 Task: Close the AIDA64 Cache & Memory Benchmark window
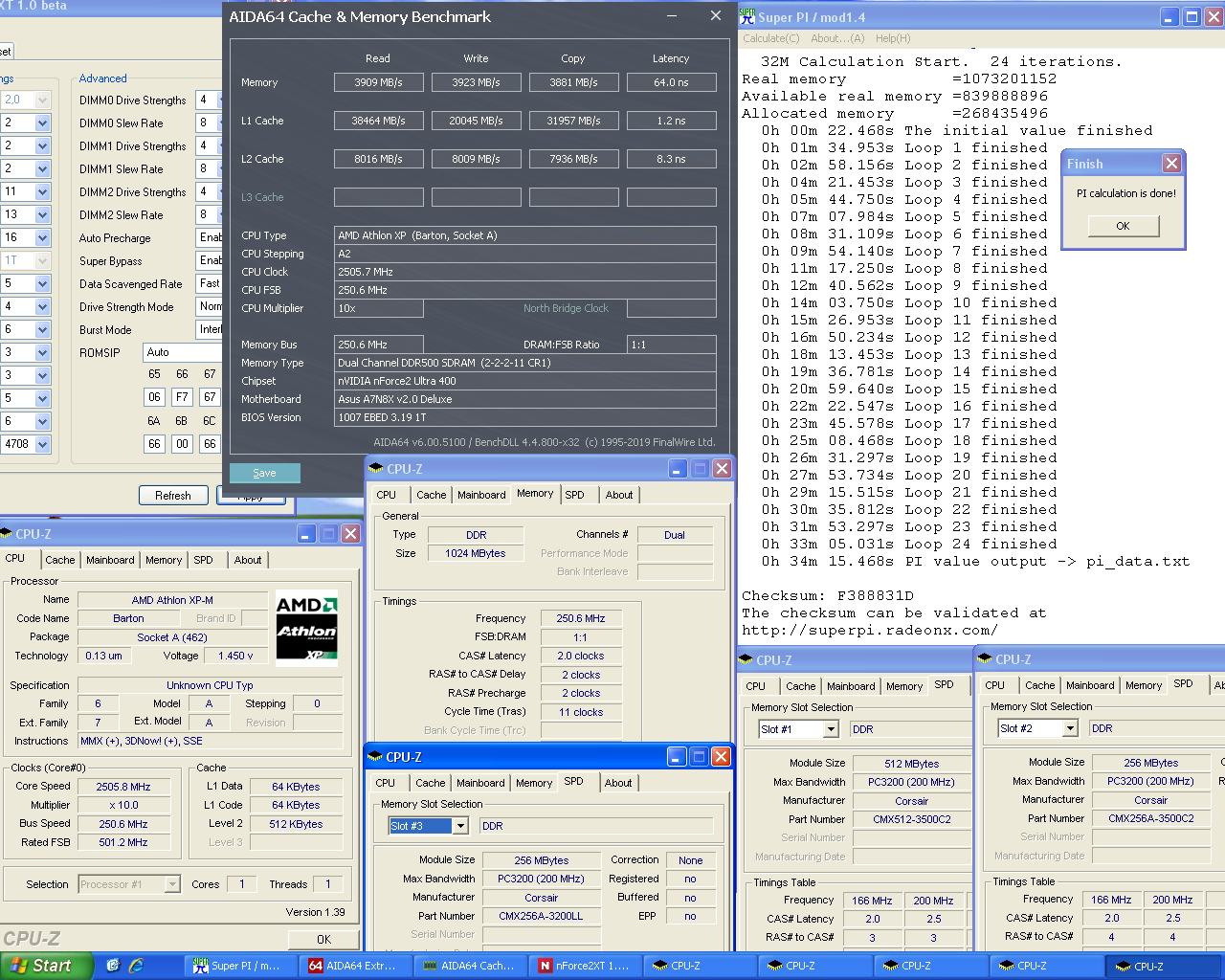click(715, 16)
